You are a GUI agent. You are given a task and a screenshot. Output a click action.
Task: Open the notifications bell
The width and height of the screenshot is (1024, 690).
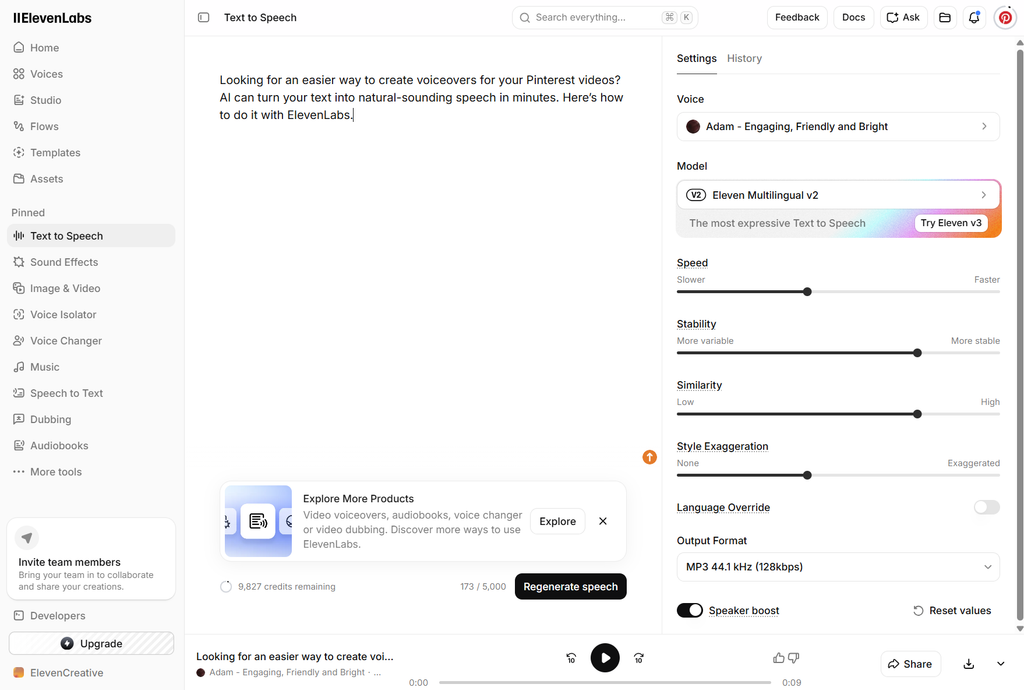(x=974, y=18)
